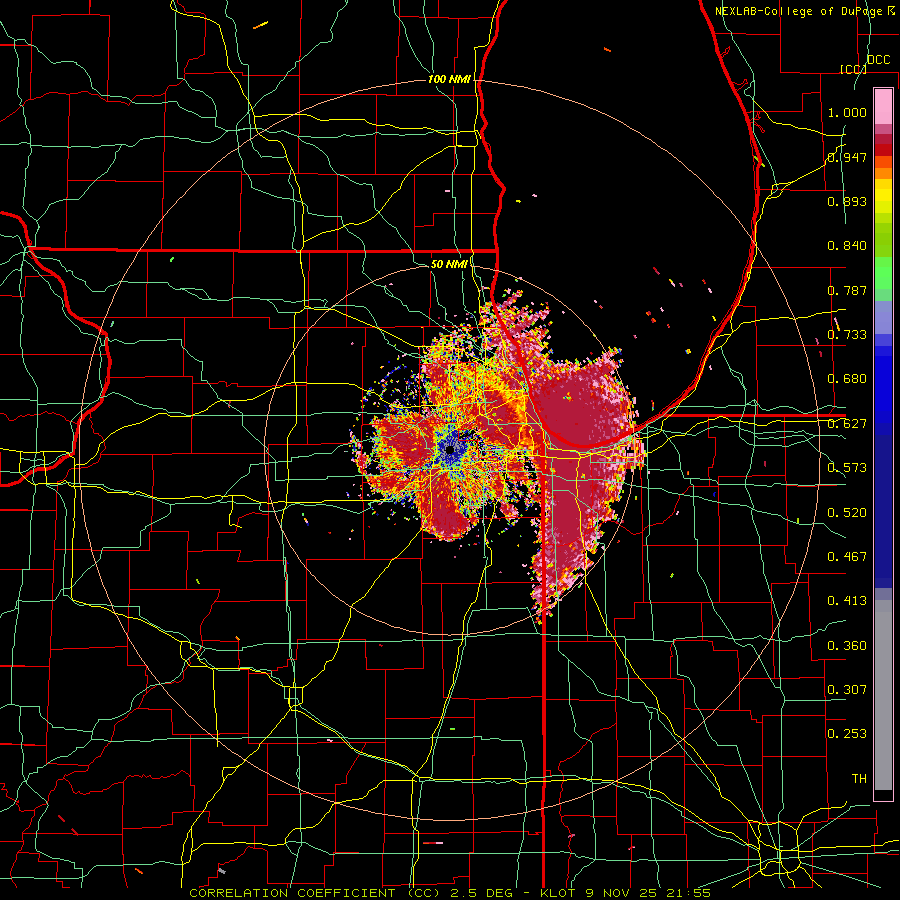Click the [CC] units label above the color bar
This screenshot has width=900, height=900.
(x=853, y=69)
